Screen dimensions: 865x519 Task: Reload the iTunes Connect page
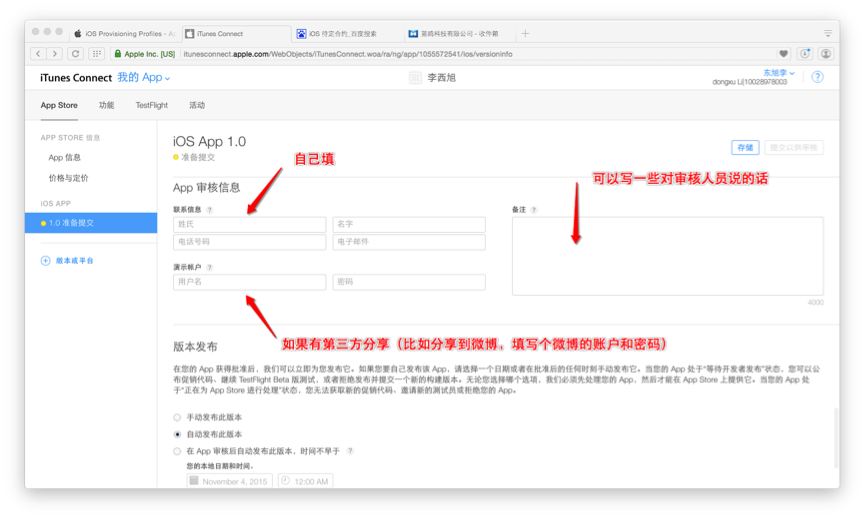click(76, 53)
